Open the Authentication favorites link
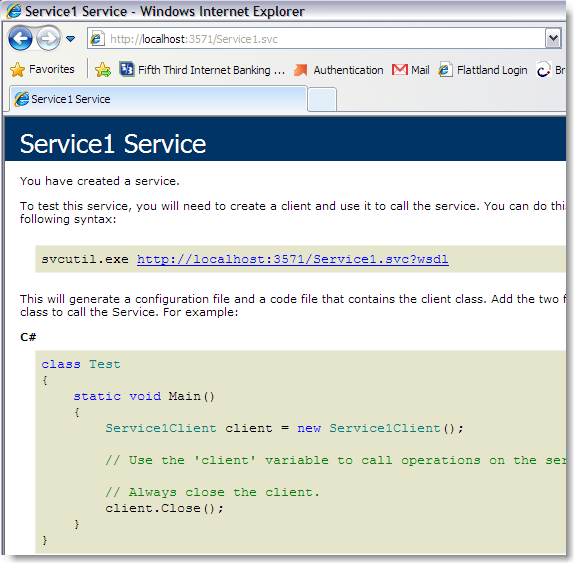 point(339,70)
